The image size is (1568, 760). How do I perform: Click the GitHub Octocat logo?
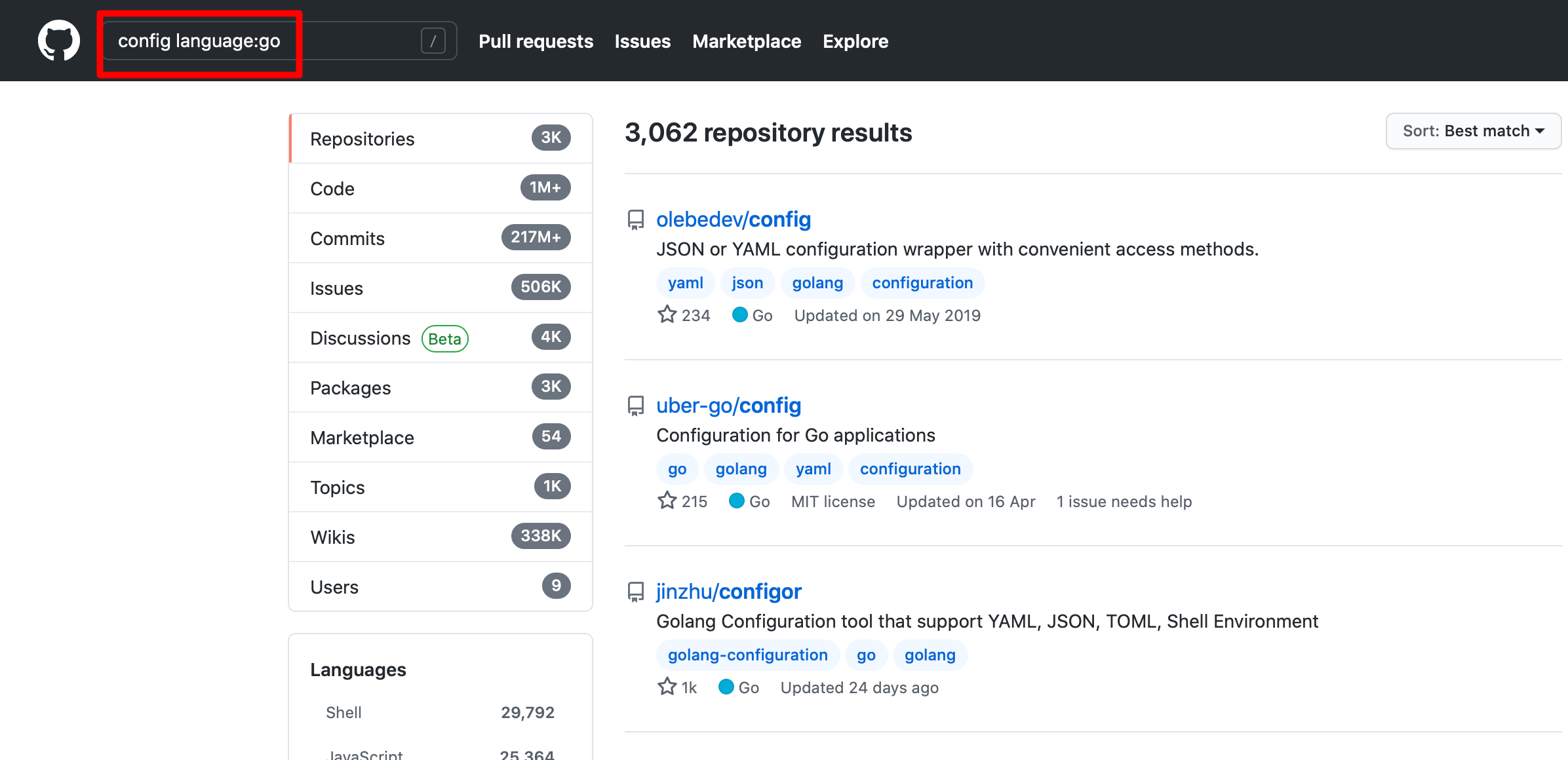[x=59, y=41]
